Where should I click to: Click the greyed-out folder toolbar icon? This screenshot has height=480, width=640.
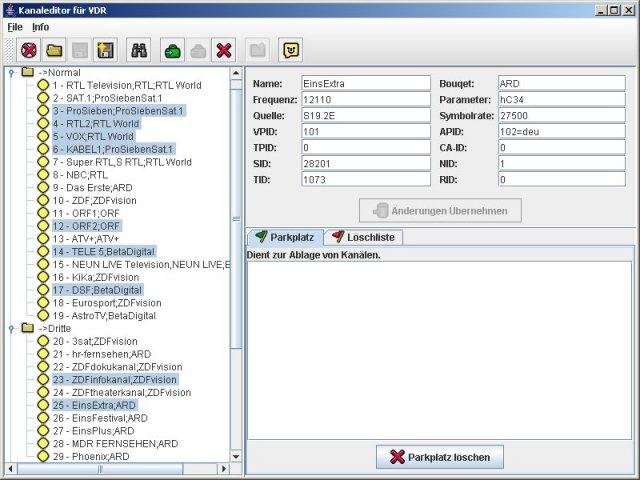click(258, 51)
